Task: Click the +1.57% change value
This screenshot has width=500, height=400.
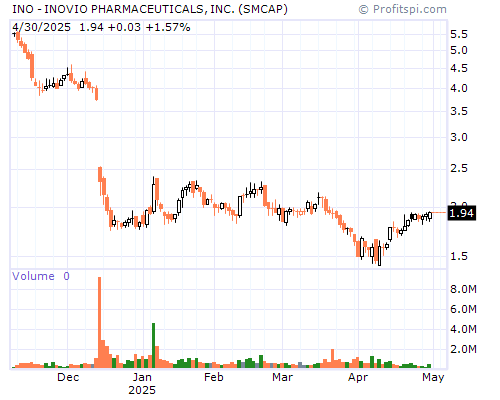Action: click(168, 27)
